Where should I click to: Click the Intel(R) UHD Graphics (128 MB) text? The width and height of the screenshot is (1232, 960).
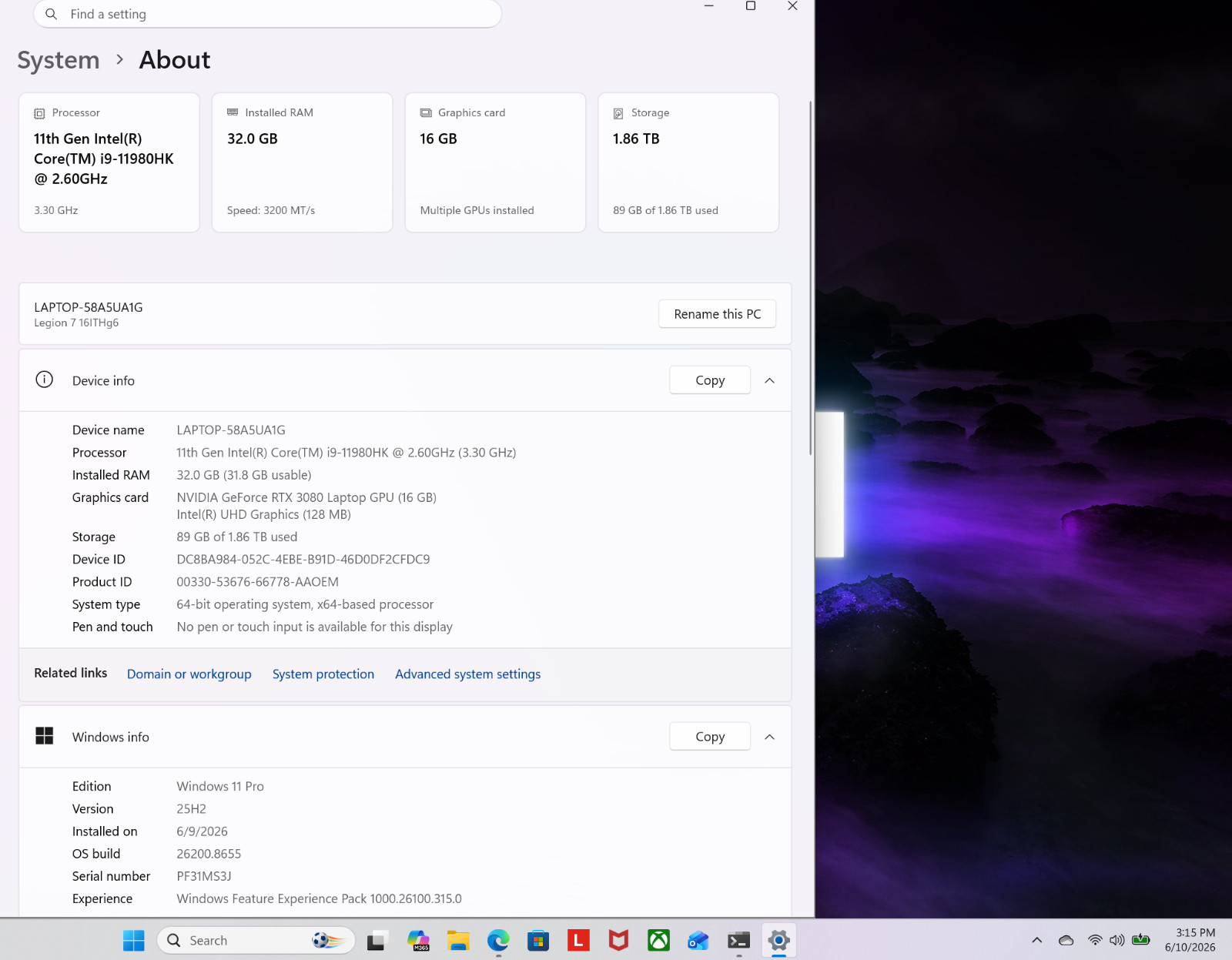click(x=264, y=514)
